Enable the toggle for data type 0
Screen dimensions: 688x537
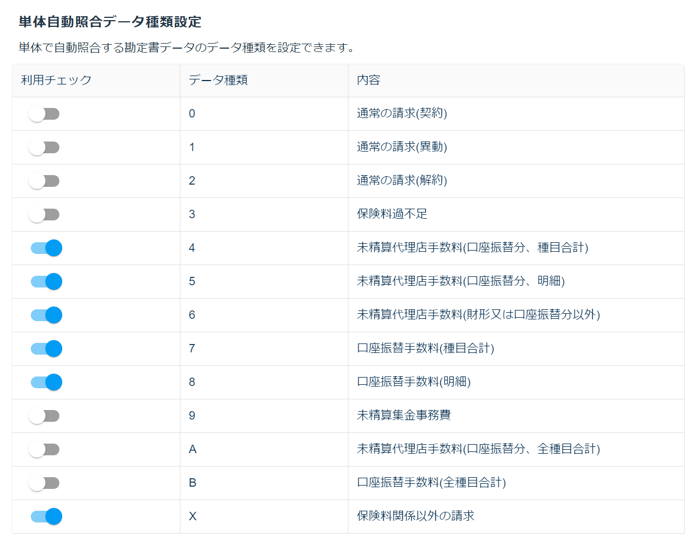pos(44,114)
